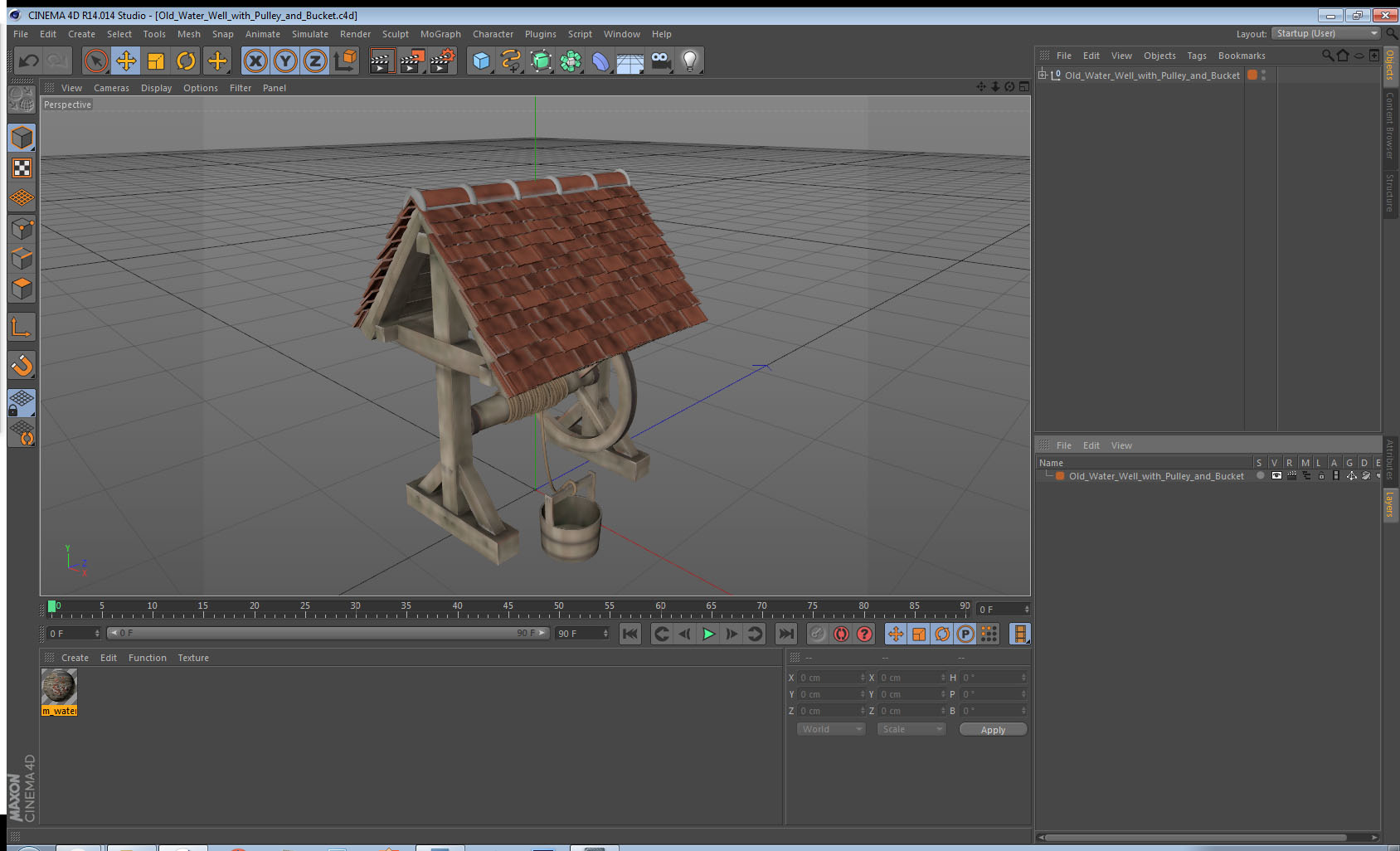Screen dimensions: 1400x851
Task: Open the array modeling objects icon
Action: point(571,61)
